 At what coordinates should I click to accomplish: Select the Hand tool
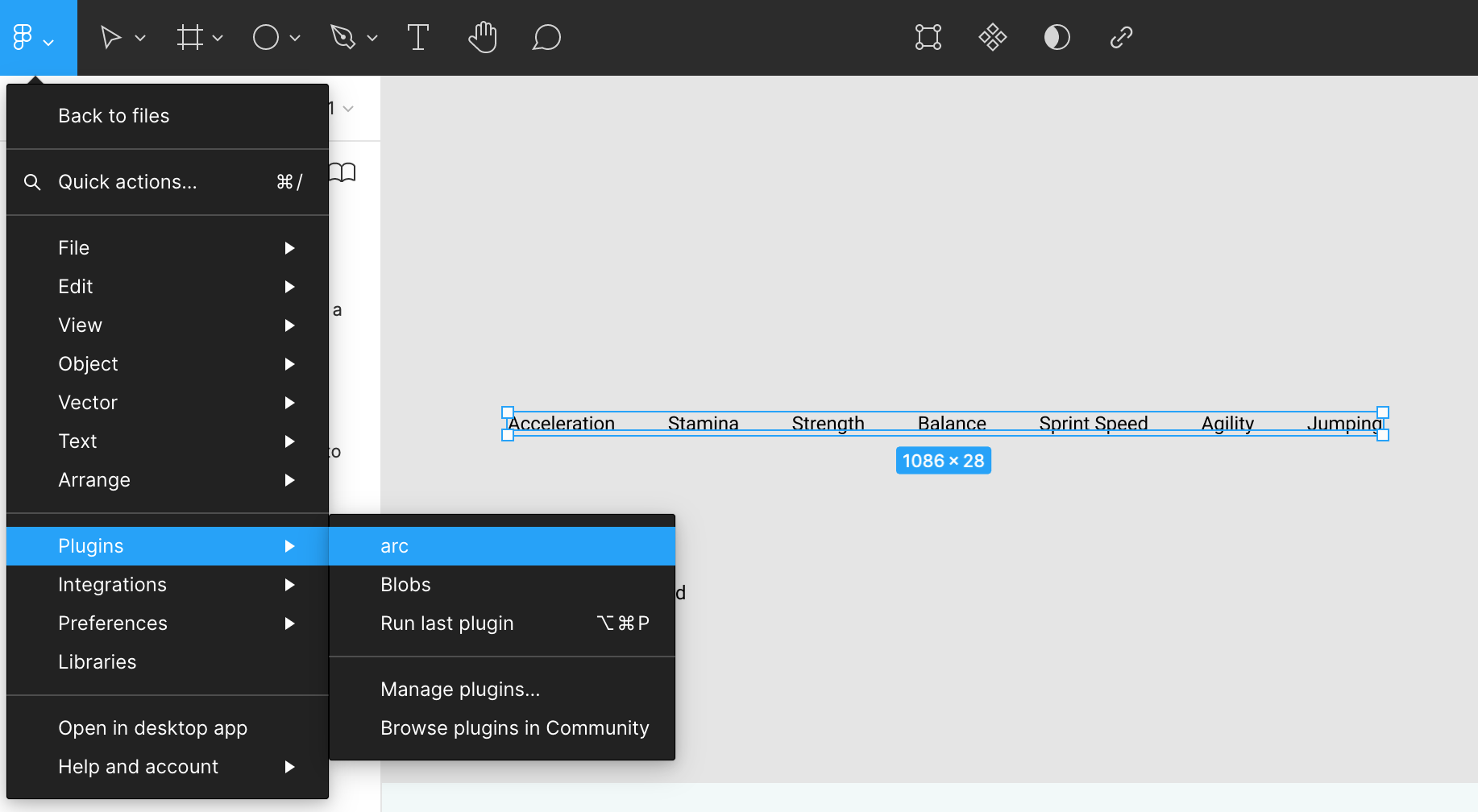(x=482, y=37)
